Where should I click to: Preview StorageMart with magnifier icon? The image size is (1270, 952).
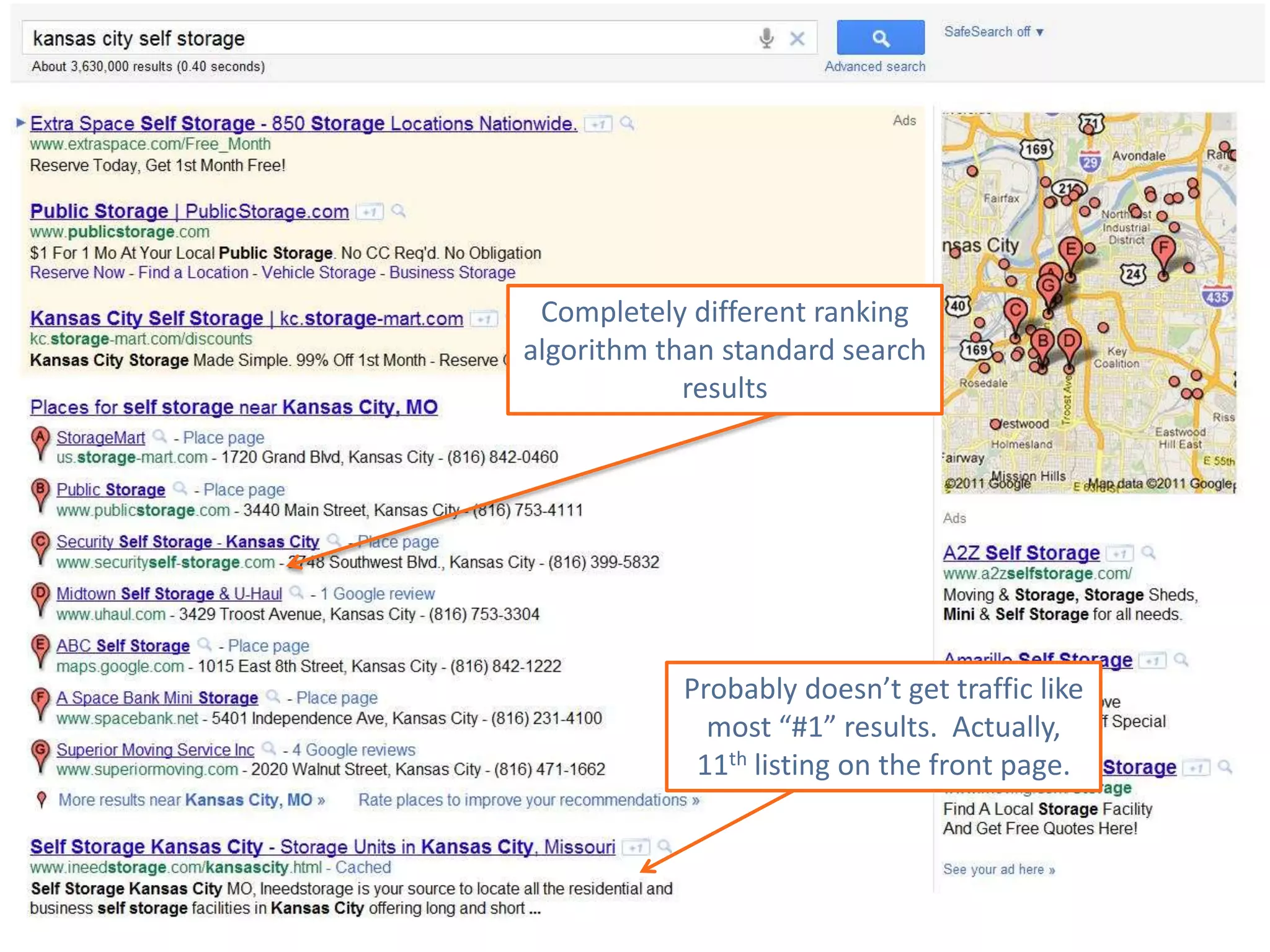[x=160, y=436]
